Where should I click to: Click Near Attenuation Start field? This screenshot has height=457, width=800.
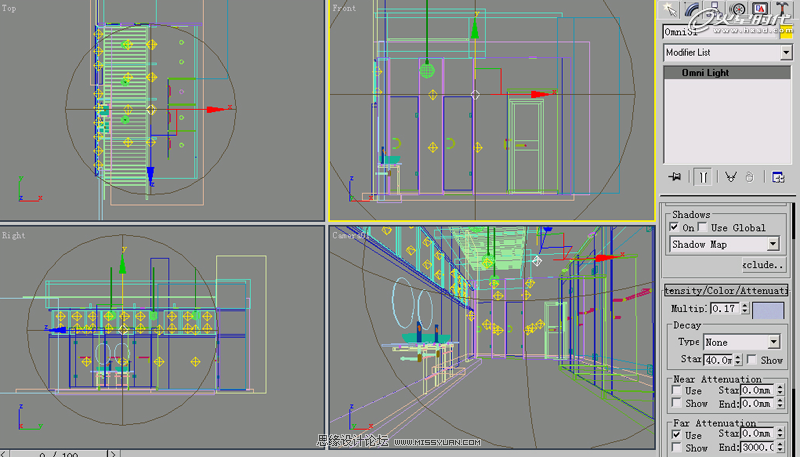coord(758,391)
